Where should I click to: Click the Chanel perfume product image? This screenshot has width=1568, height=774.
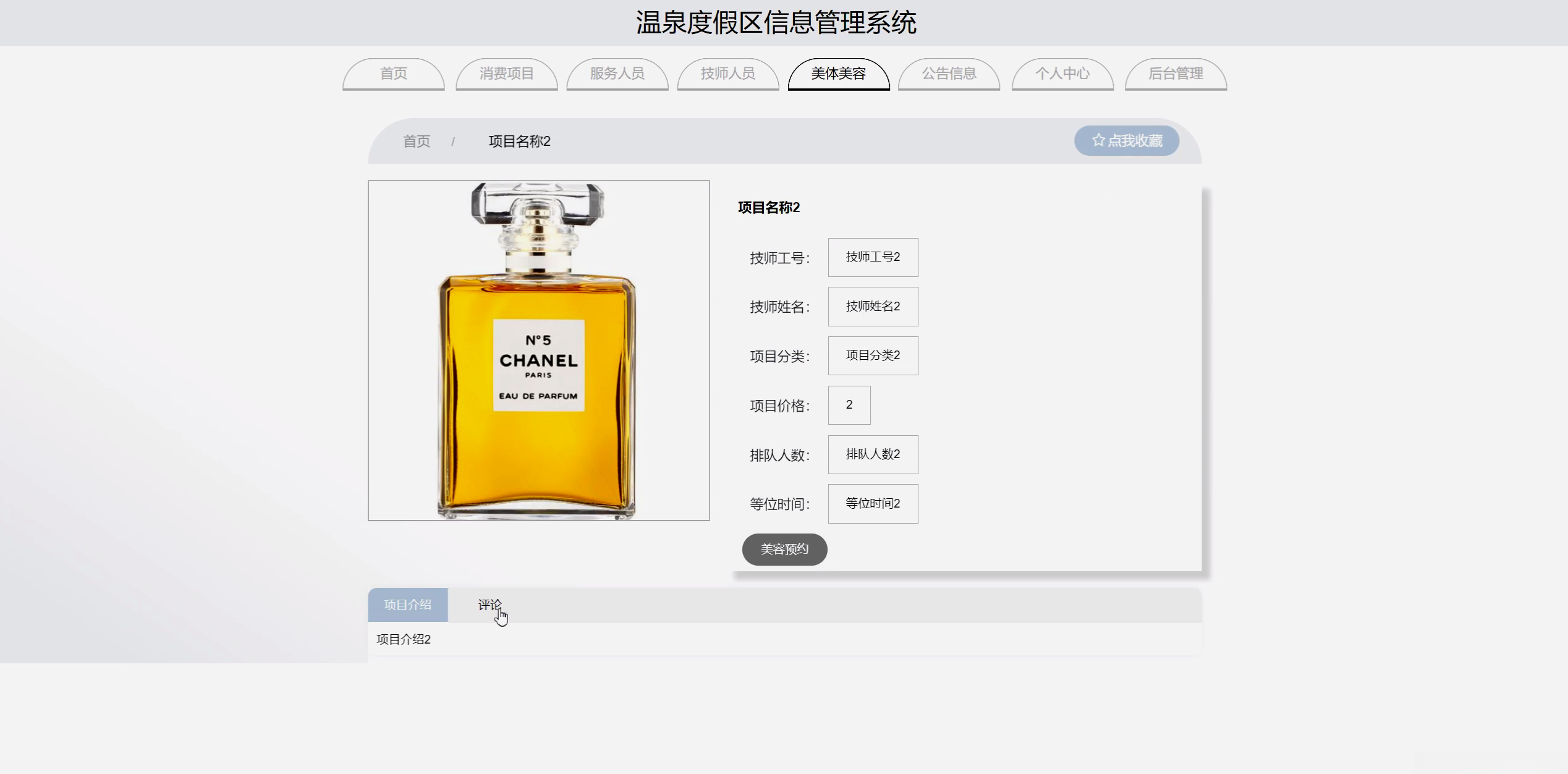pyautogui.click(x=538, y=351)
